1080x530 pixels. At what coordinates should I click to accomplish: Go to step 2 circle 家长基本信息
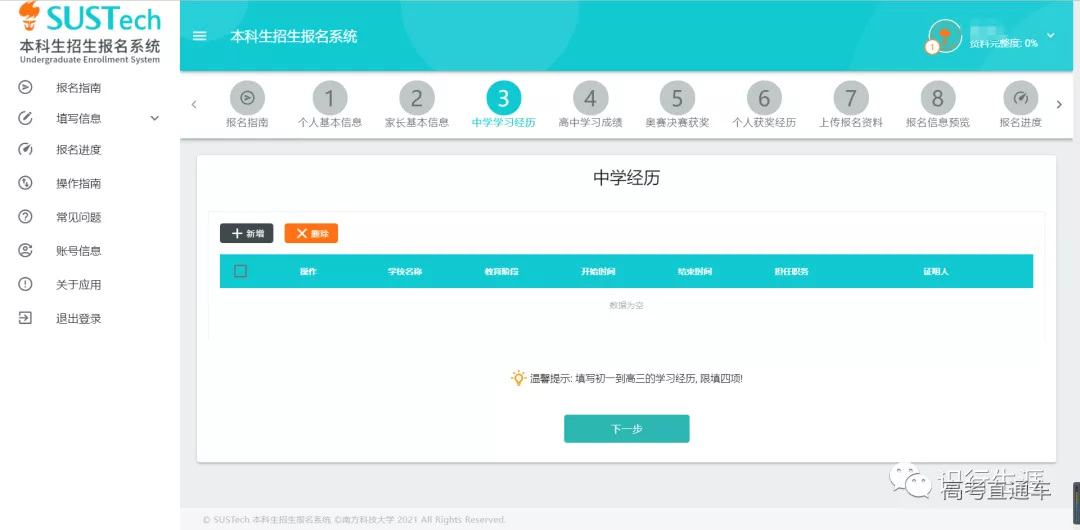click(417, 99)
